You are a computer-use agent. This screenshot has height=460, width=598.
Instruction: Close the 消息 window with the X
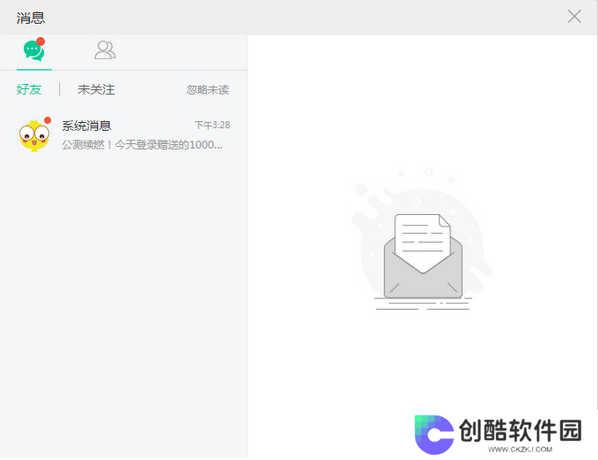(574, 17)
